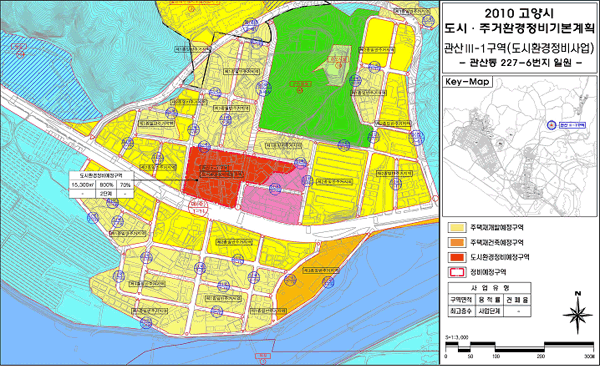Click the Key-Map label
The width and height of the screenshot is (600, 369).
coord(467,82)
